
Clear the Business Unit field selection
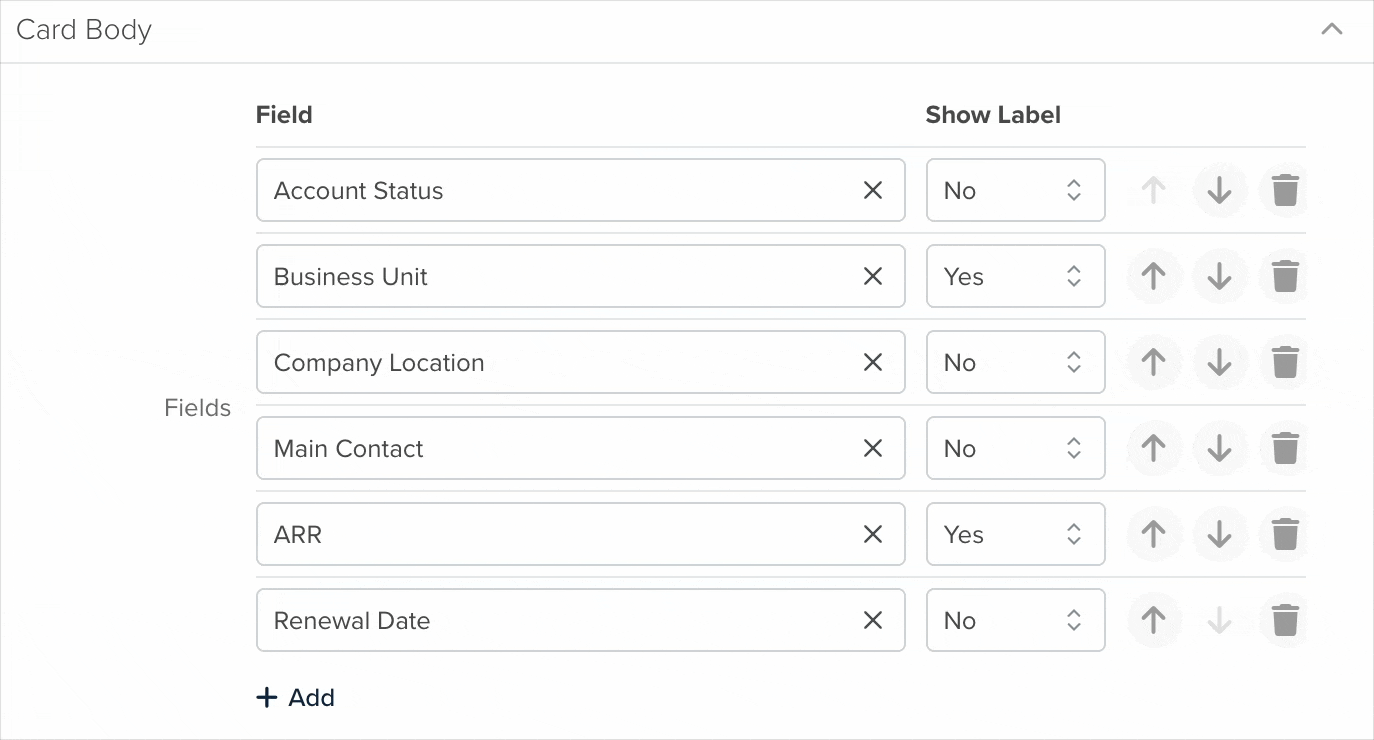tap(873, 276)
